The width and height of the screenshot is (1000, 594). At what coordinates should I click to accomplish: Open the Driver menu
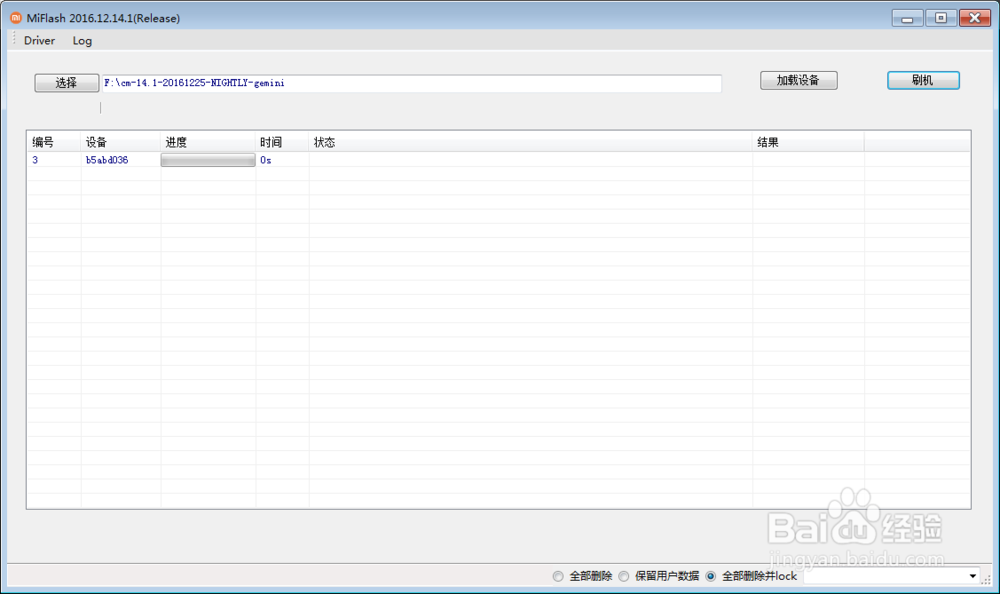click(x=40, y=40)
